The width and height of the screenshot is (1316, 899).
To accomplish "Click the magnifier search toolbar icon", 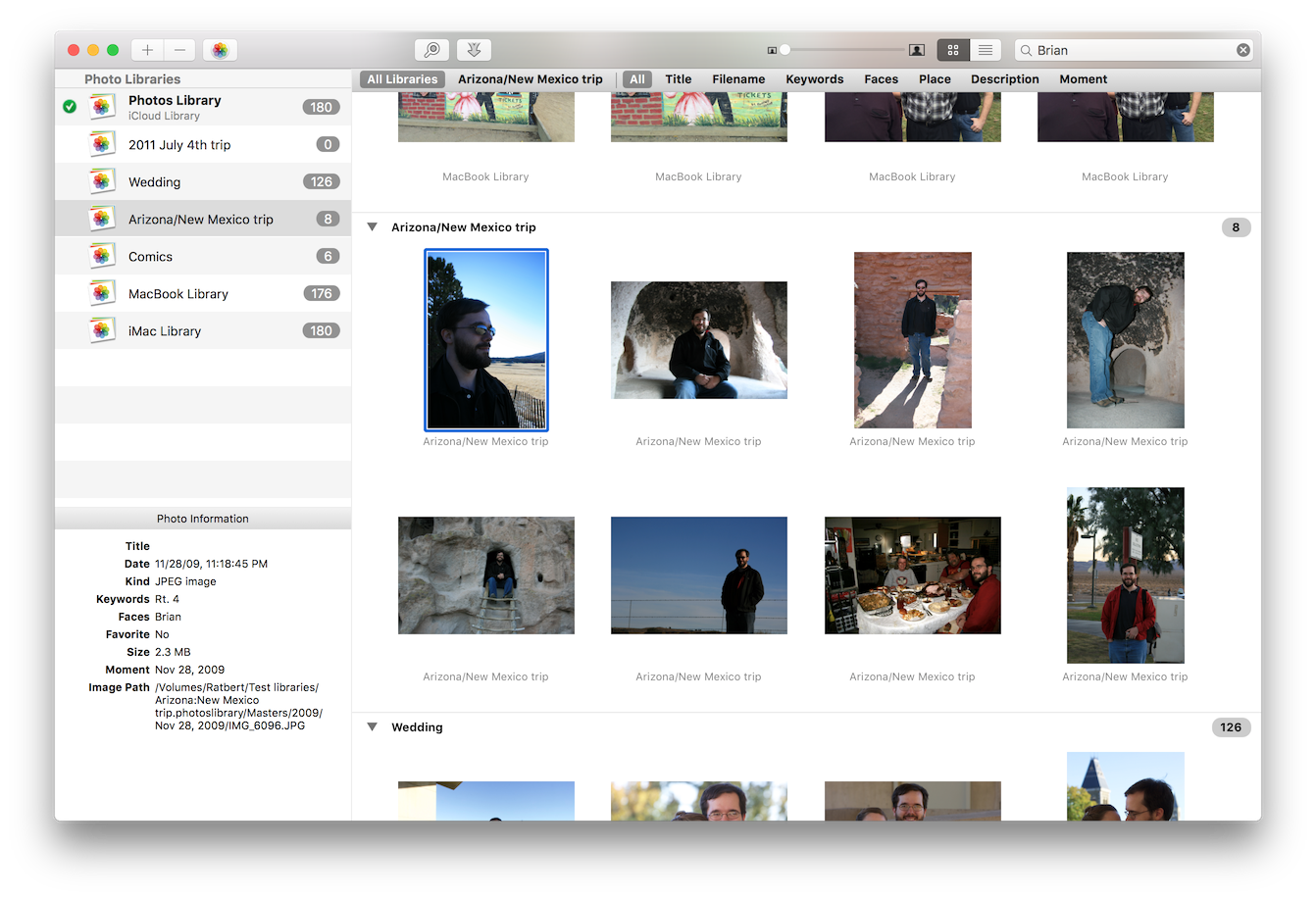I will pyautogui.click(x=431, y=50).
